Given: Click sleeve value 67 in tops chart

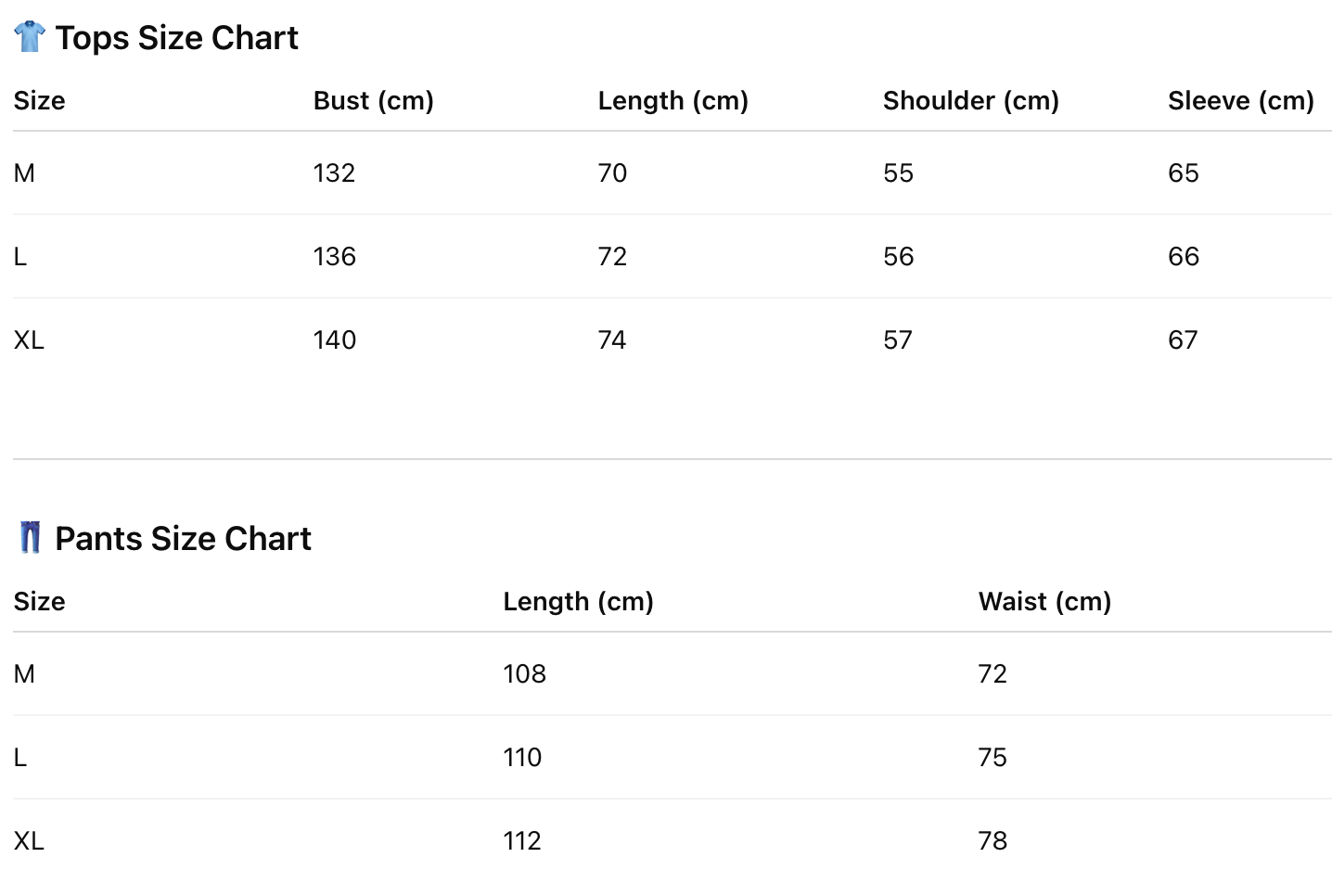Looking at the screenshot, I should (1183, 339).
